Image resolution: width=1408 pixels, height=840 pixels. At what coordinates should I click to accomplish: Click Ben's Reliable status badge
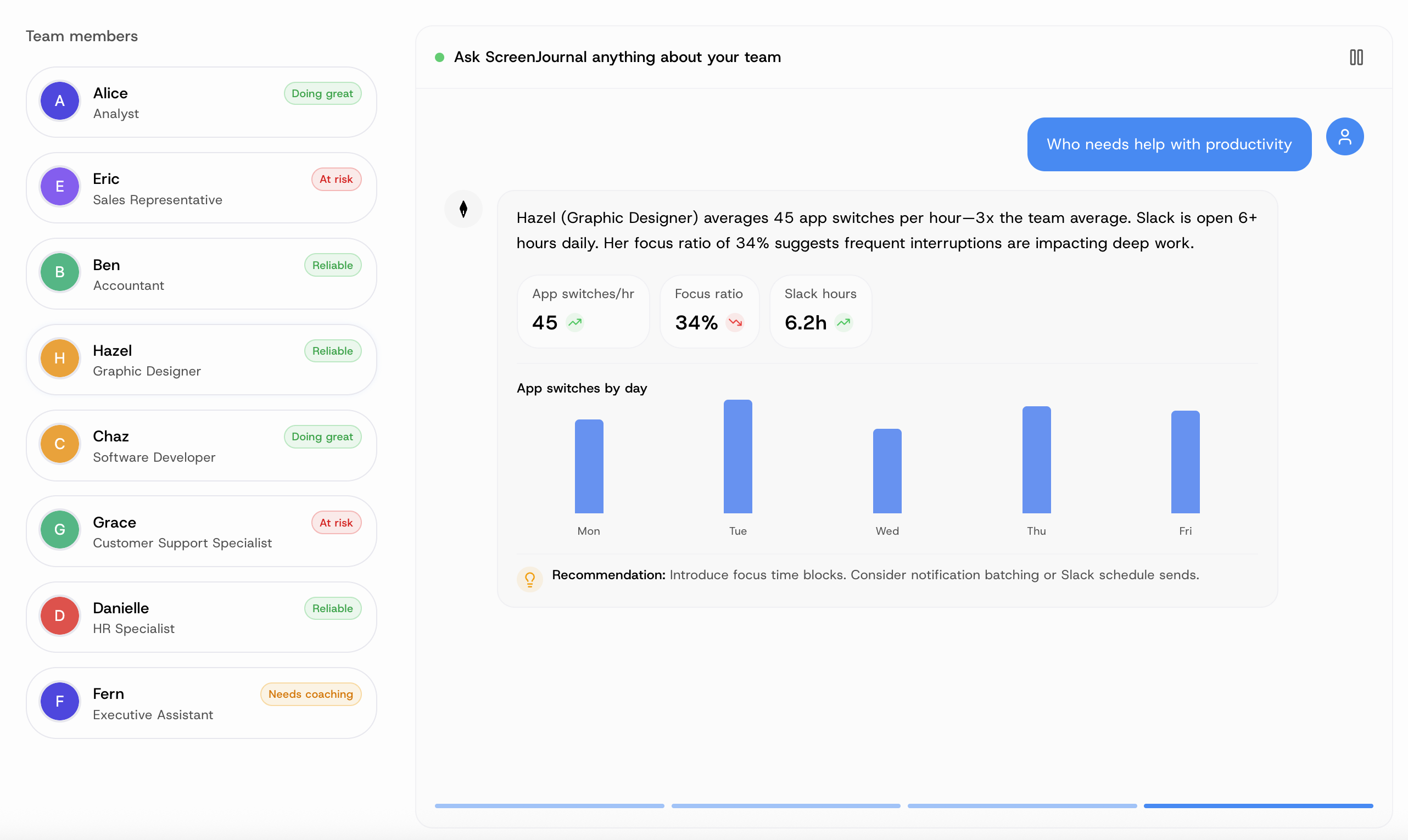(332, 265)
